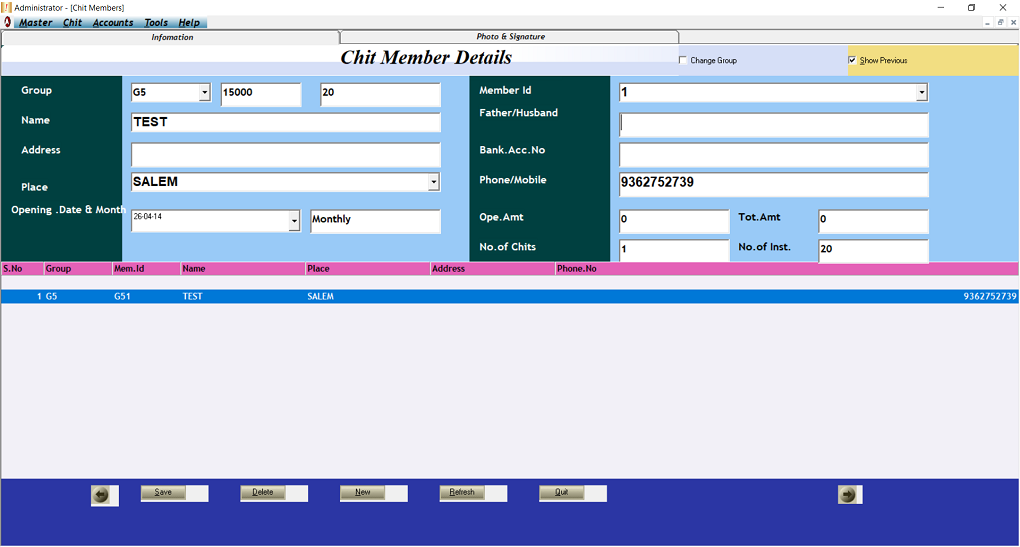Click the red application icon beside Master menu
1020x547 pixels.
pos(8,22)
